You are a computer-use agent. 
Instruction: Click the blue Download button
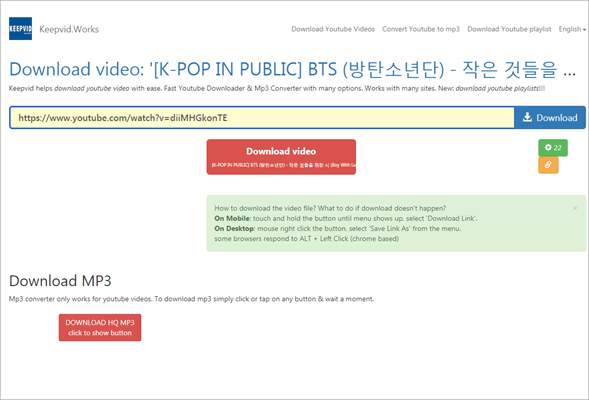550,118
